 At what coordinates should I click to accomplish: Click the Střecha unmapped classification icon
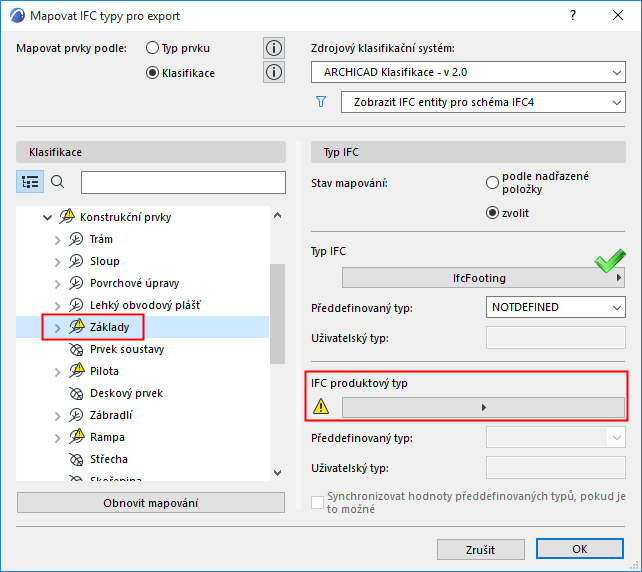[x=76, y=459]
